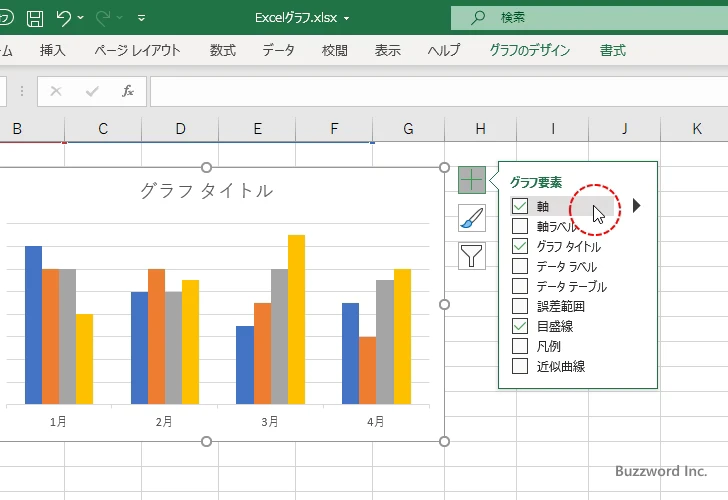Check the データ ラベル checkbox
The height and width of the screenshot is (500, 728).
click(x=520, y=266)
